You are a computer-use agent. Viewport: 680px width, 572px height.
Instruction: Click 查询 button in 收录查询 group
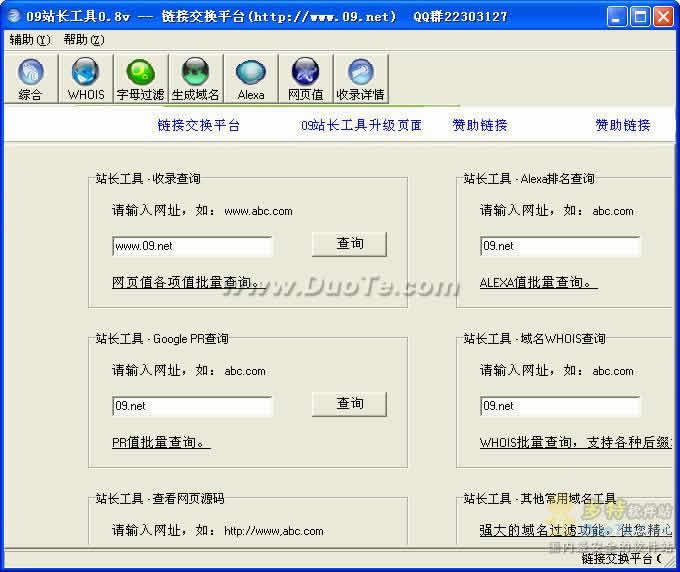[350, 244]
